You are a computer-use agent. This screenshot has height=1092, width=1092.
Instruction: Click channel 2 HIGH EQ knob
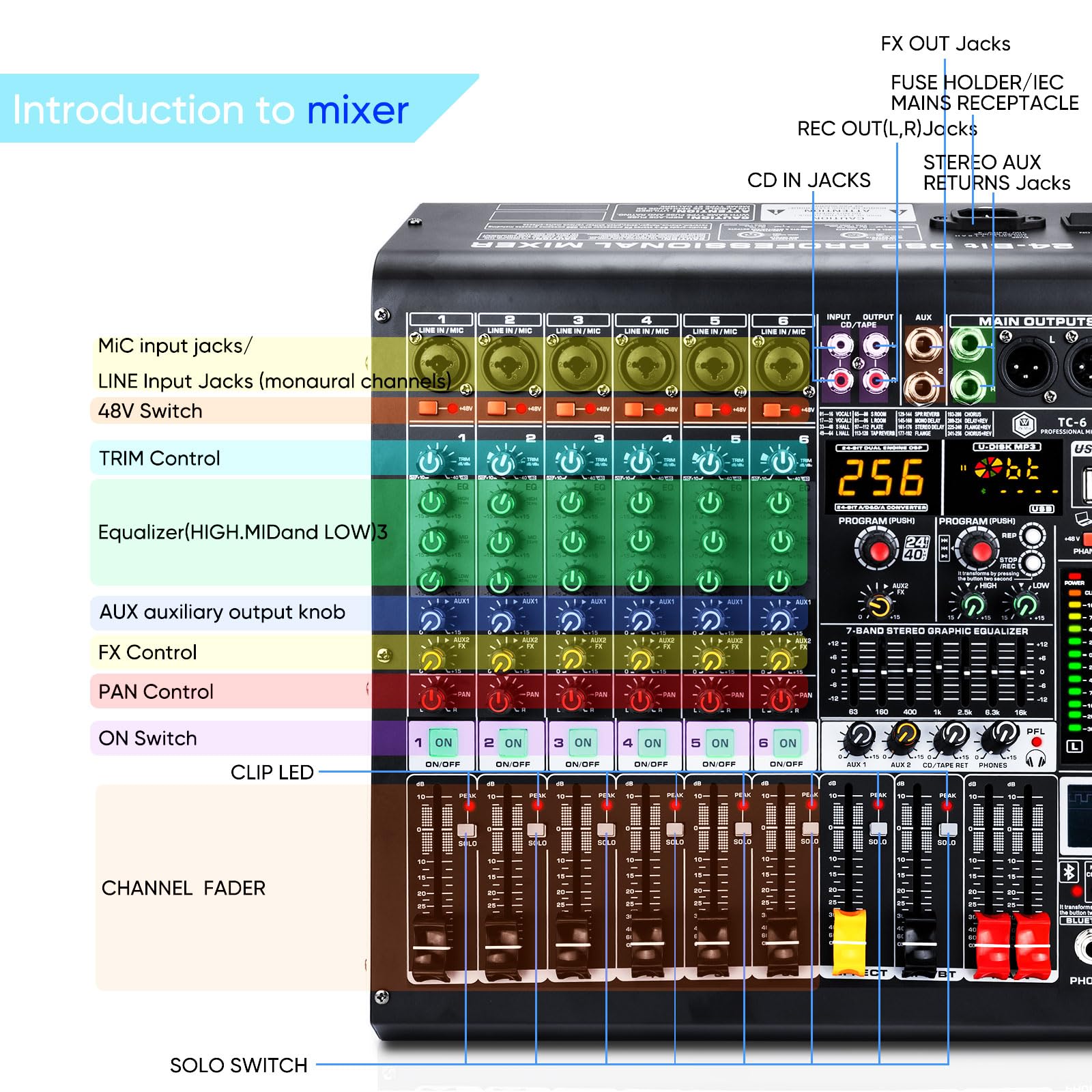coord(502,504)
